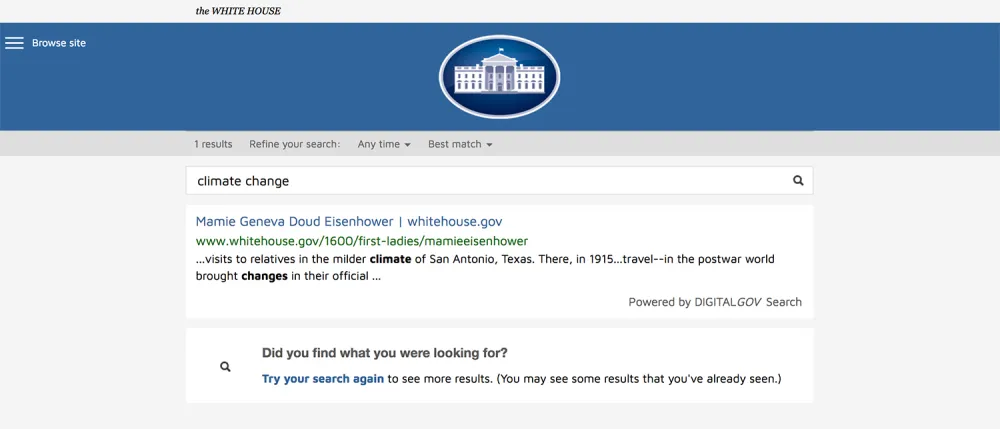Select the Browse site menu label

point(59,43)
